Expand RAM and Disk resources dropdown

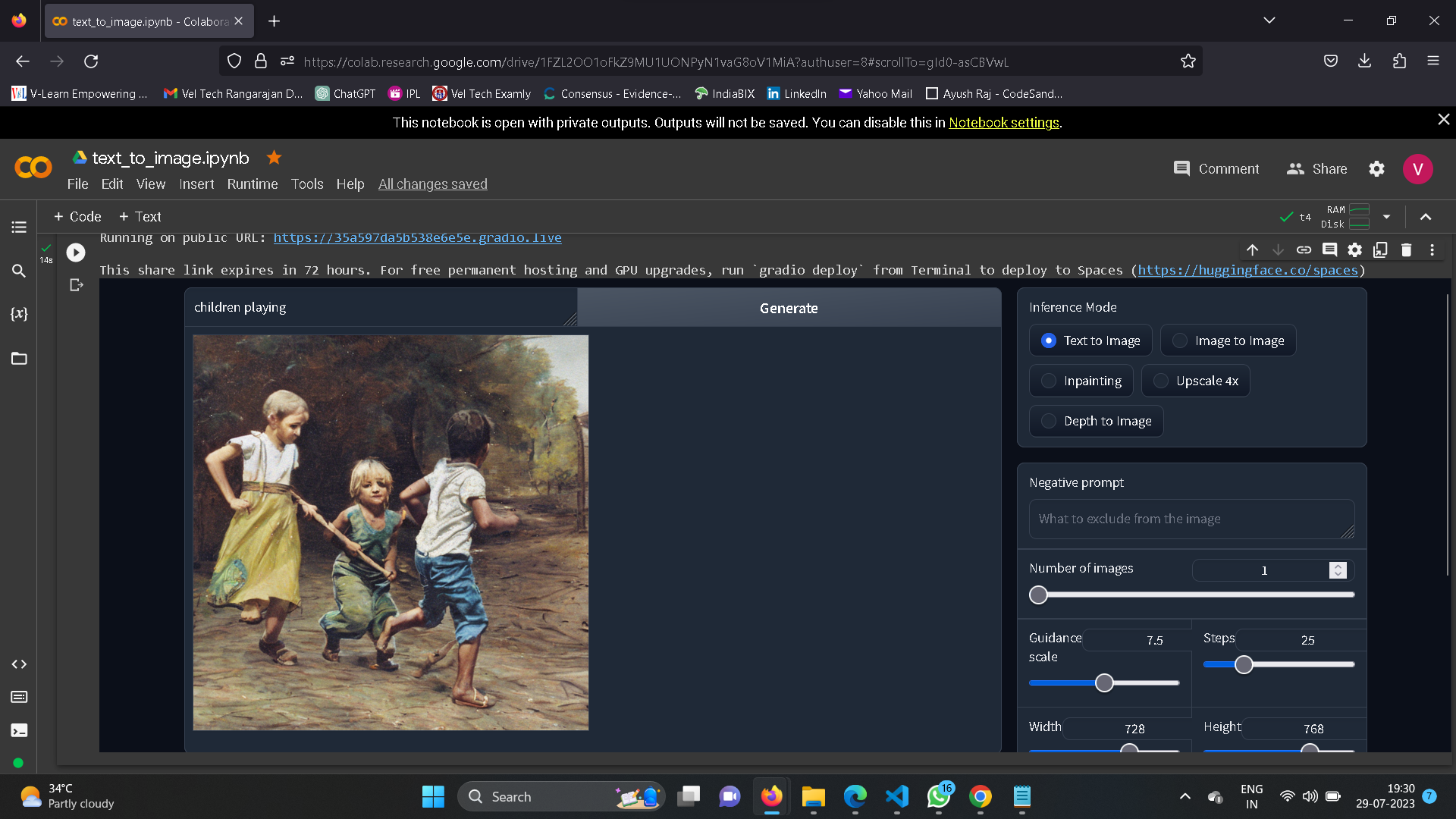1386,217
